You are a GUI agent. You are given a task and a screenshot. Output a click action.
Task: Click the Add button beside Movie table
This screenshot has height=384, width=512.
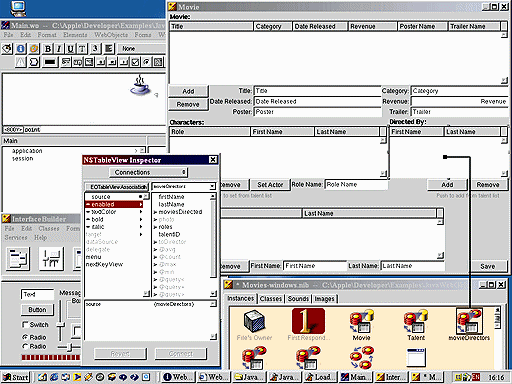point(188,91)
